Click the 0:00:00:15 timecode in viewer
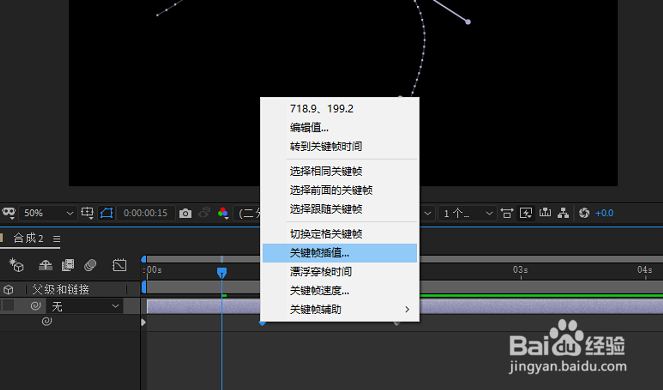The image size is (663, 390). pos(145,213)
